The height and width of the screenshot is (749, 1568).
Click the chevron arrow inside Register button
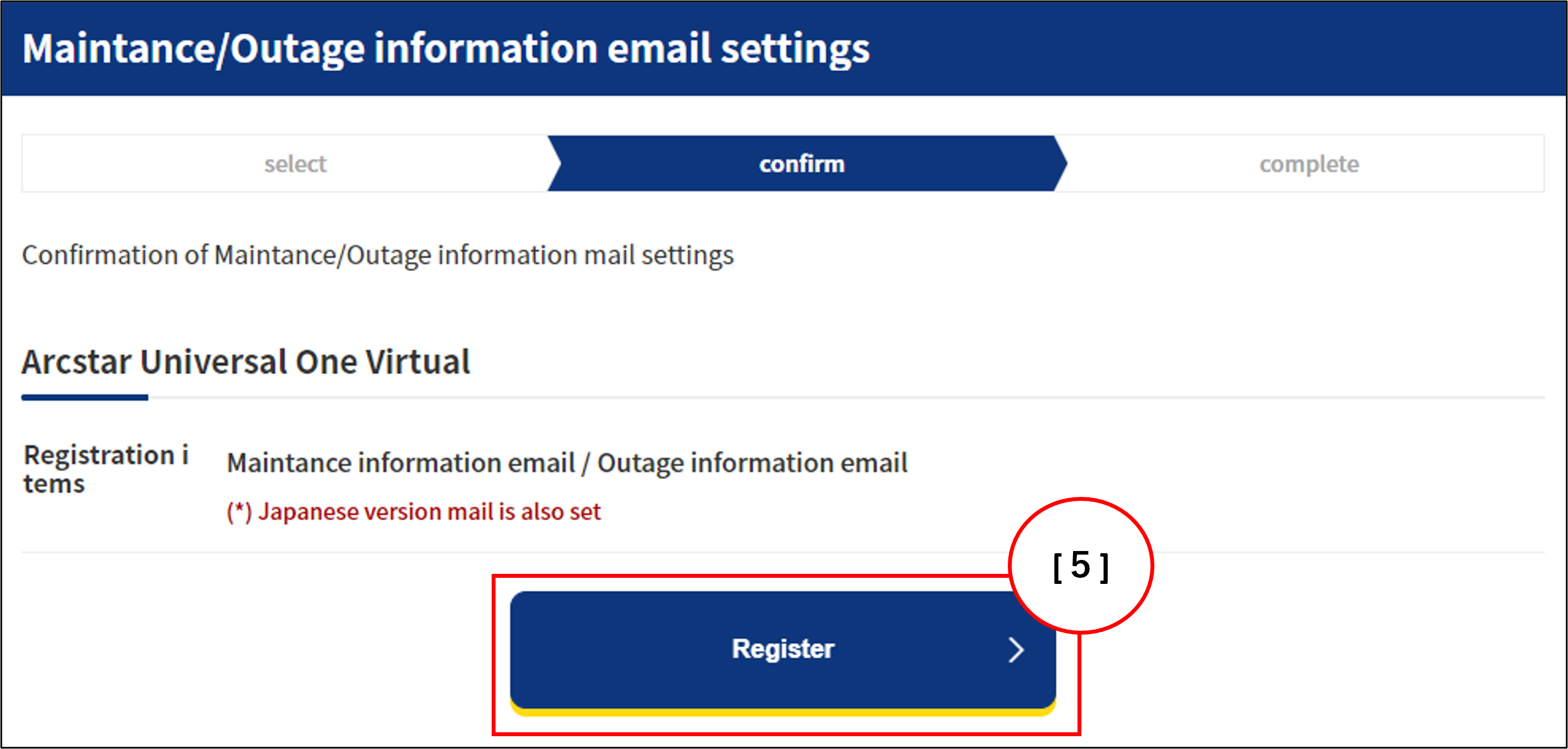coord(1015,650)
